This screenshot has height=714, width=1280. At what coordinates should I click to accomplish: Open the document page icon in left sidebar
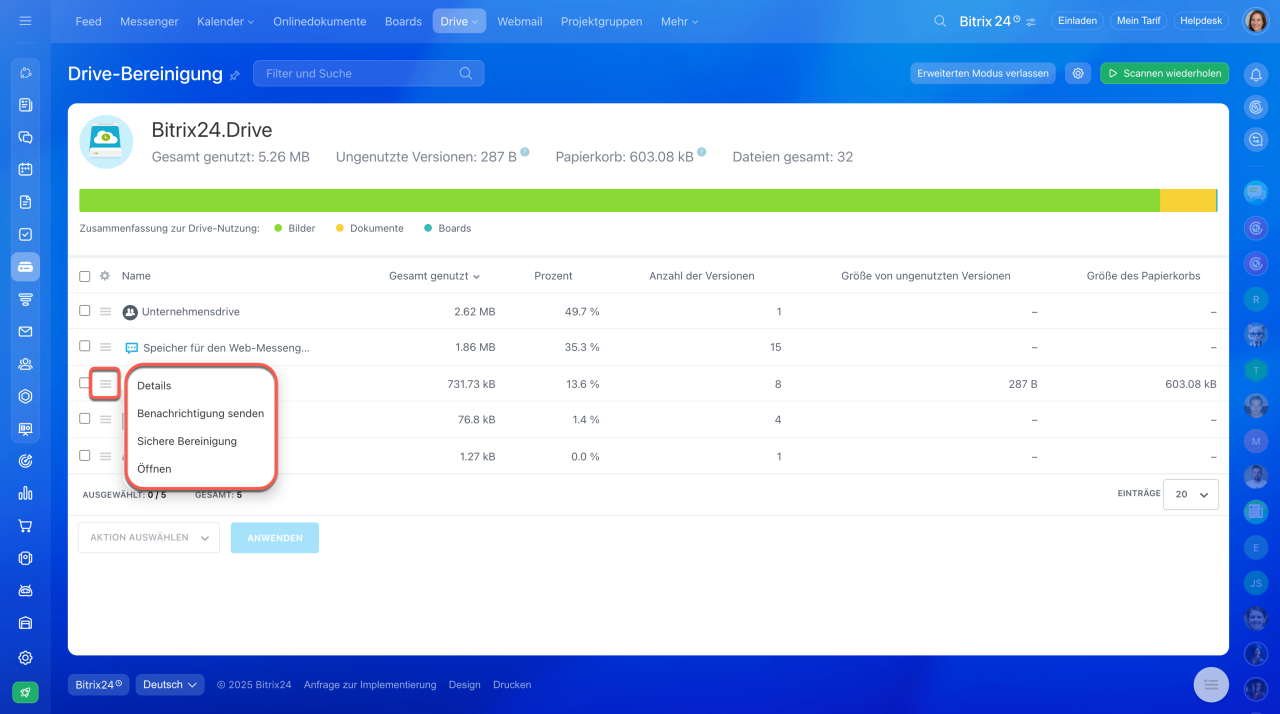[x=26, y=202]
